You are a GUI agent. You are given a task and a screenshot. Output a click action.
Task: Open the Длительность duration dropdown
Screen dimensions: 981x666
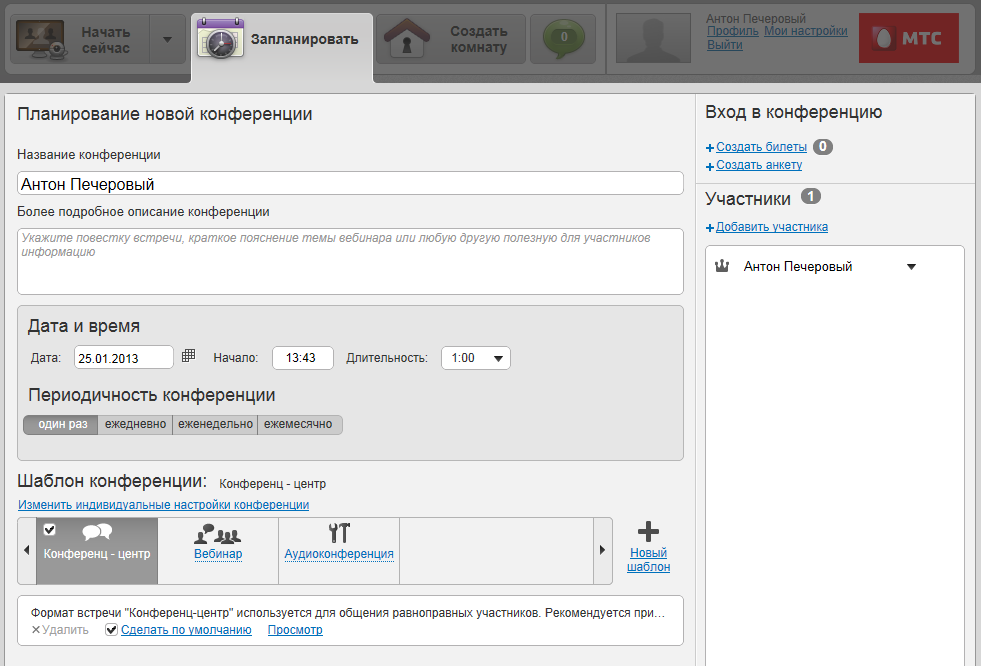[475, 358]
